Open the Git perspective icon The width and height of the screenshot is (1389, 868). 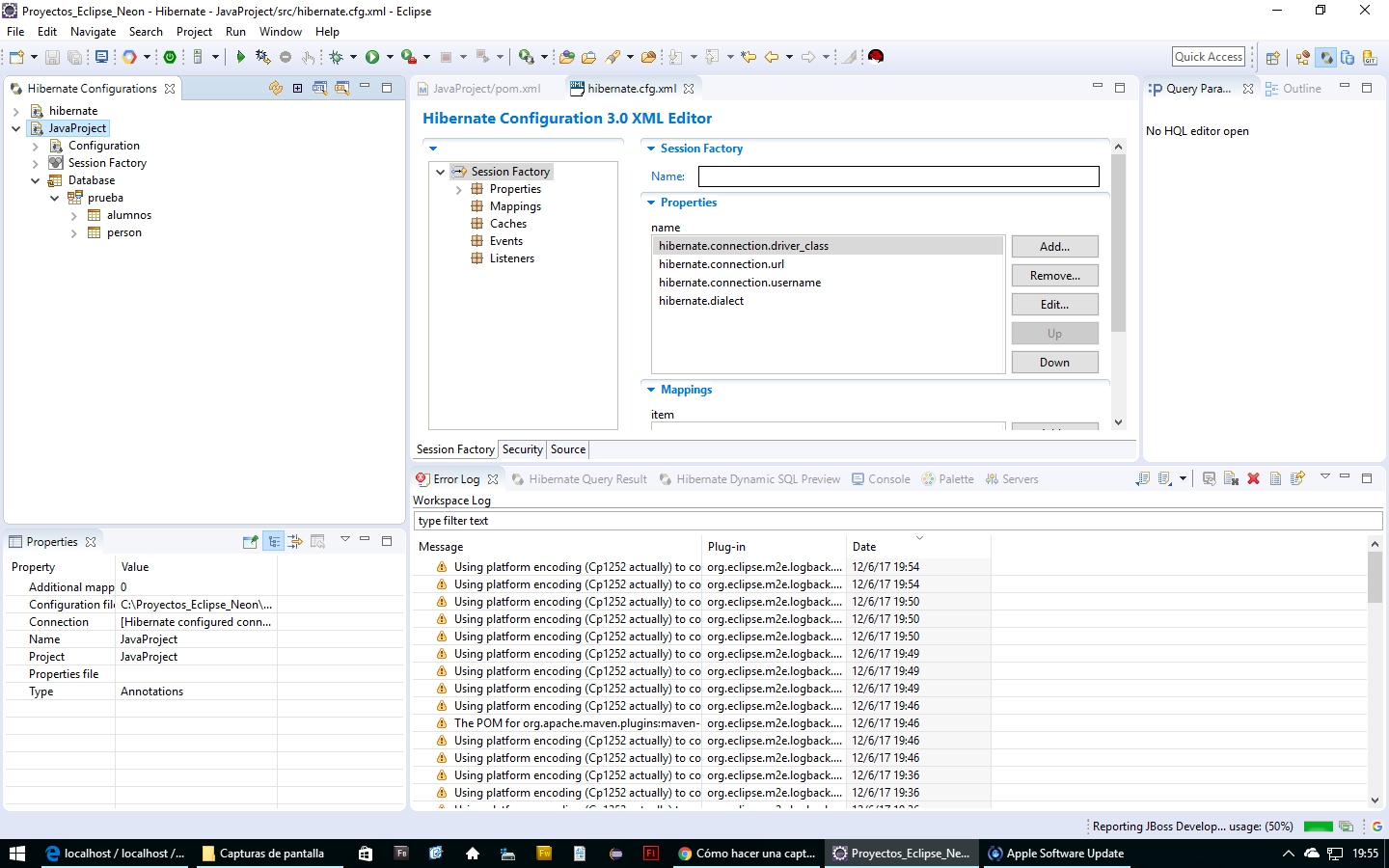(x=1370, y=58)
